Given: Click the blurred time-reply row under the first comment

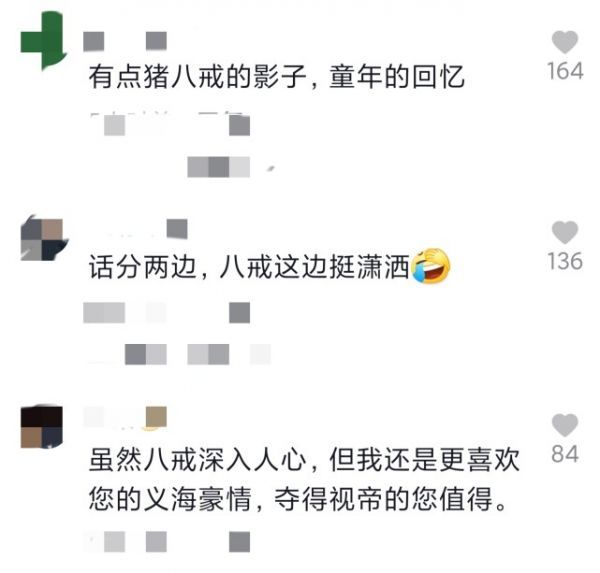Looking at the screenshot, I should pyautogui.click(x=170, y=125).
